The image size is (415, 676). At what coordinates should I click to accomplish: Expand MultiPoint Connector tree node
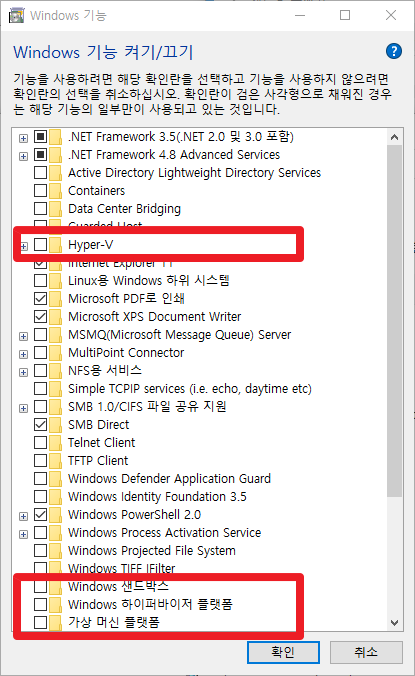(x=24, y=354)
